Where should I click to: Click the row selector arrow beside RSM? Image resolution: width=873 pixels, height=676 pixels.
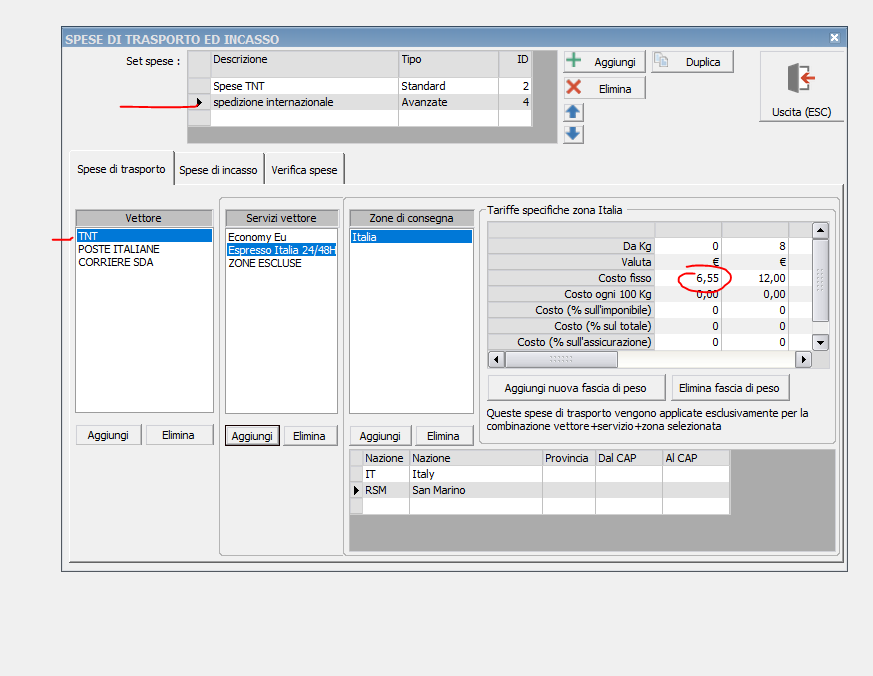pos(356,491)
